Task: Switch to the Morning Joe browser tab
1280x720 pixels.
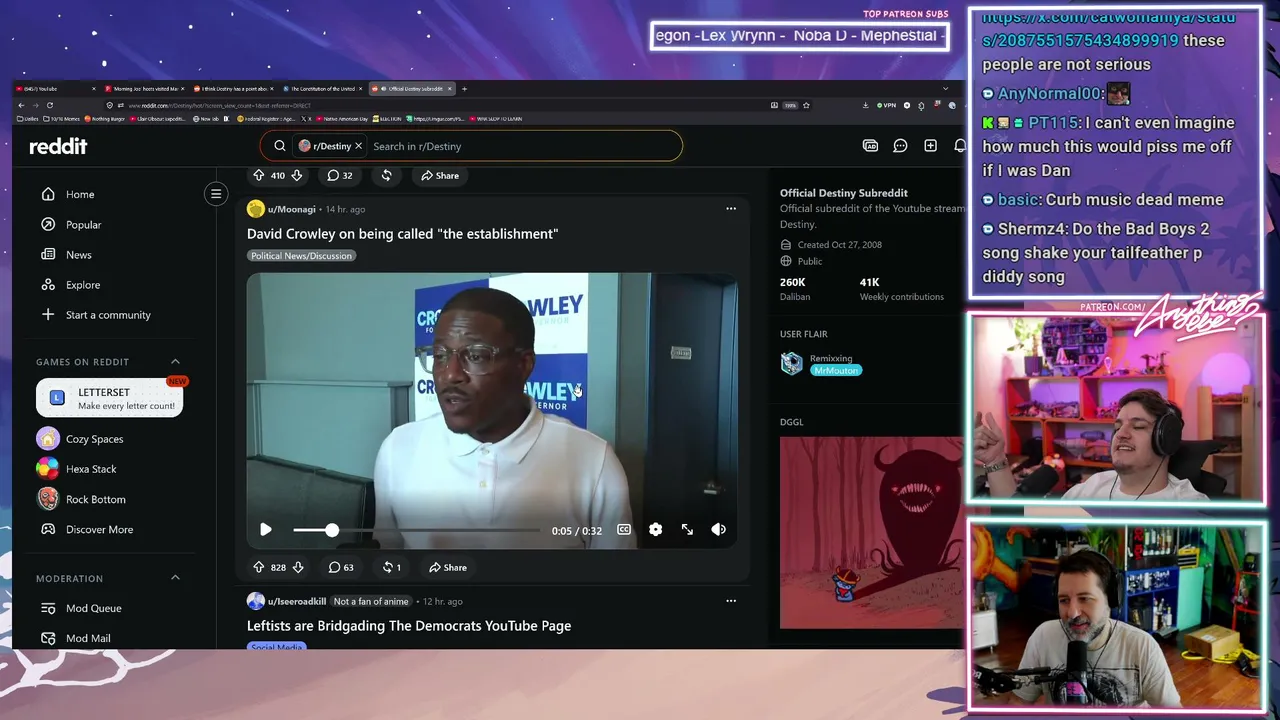Action: pos(145,89)
